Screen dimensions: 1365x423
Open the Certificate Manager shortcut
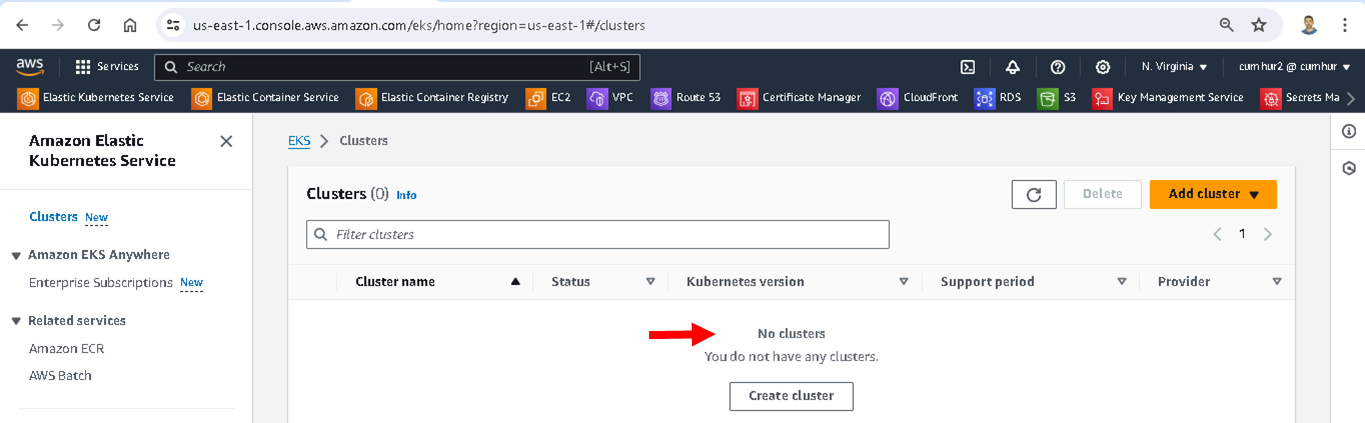(799, 98)
